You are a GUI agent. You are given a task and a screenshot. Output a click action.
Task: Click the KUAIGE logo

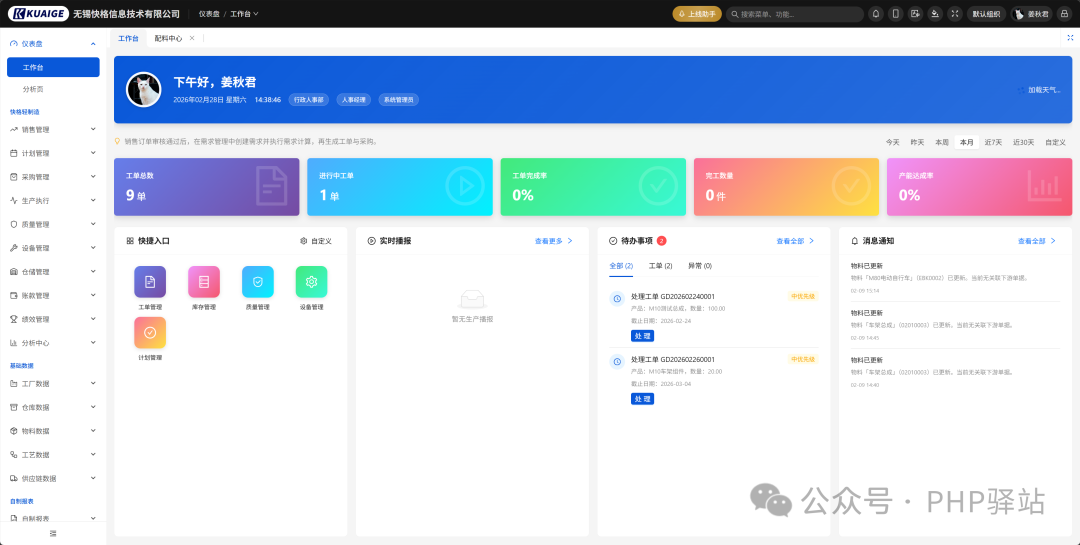point(38,14)
